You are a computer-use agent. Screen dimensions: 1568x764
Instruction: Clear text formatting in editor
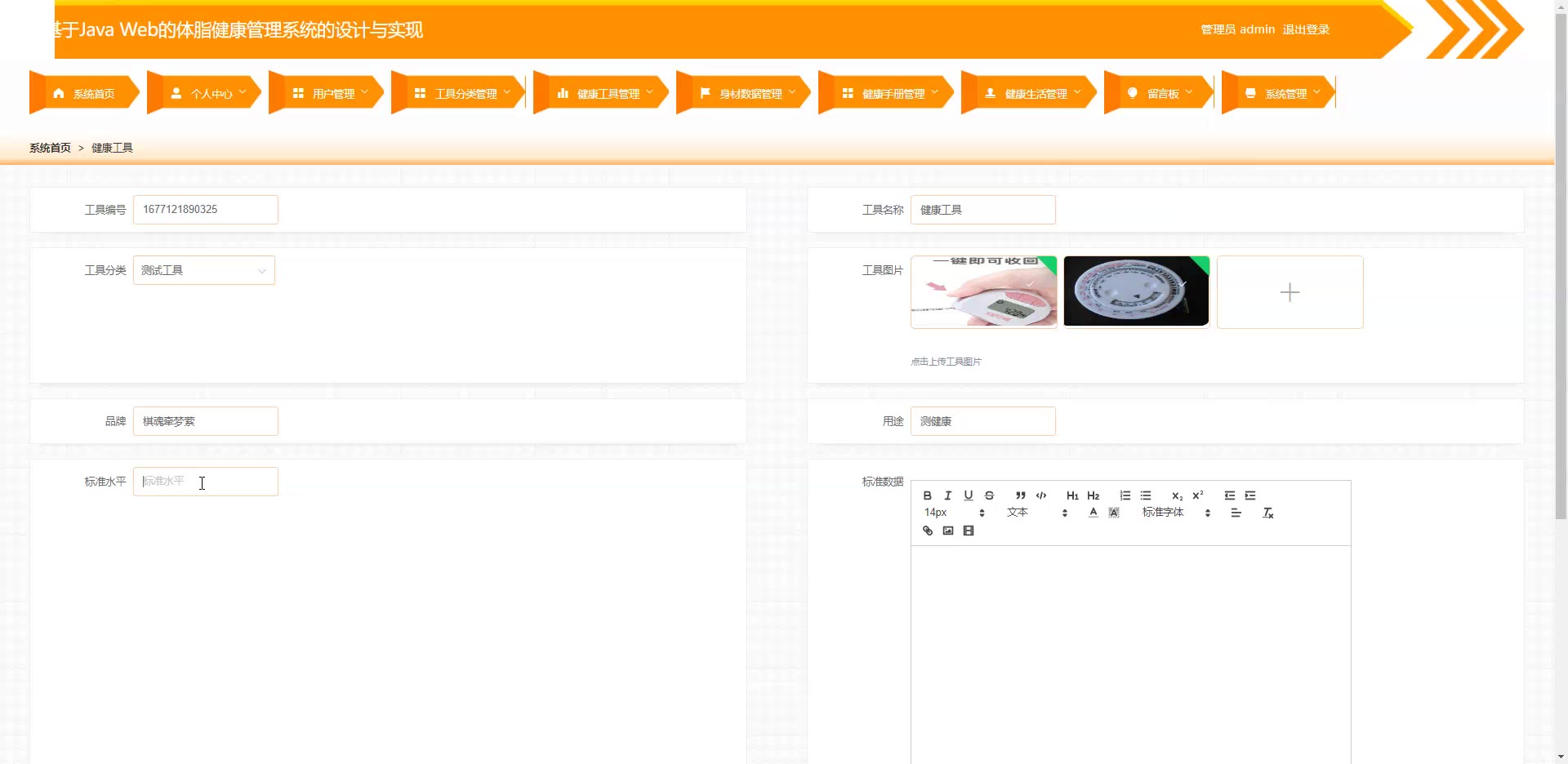1268,513
